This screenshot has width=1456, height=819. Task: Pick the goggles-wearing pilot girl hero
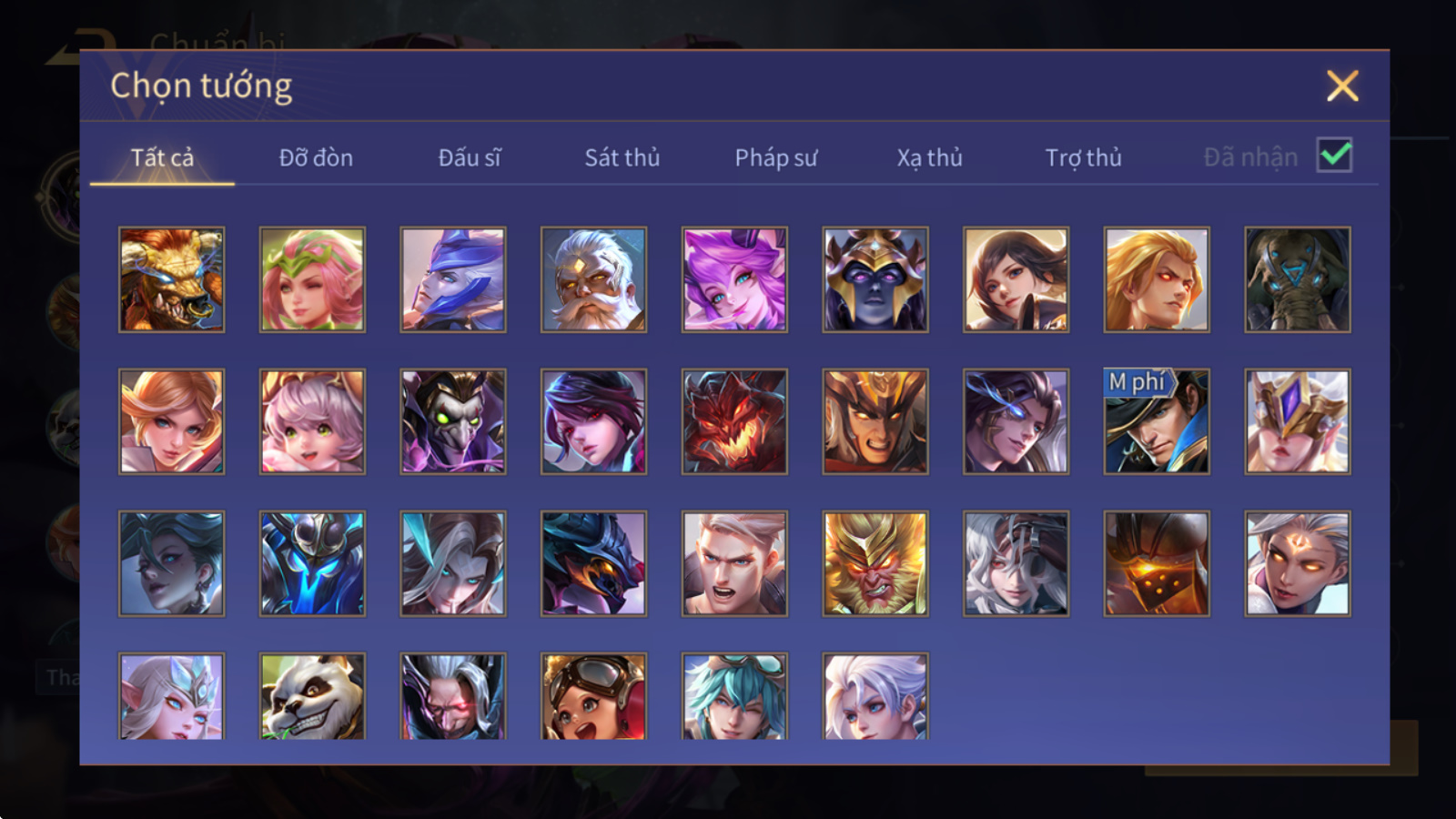pos(593,696)
